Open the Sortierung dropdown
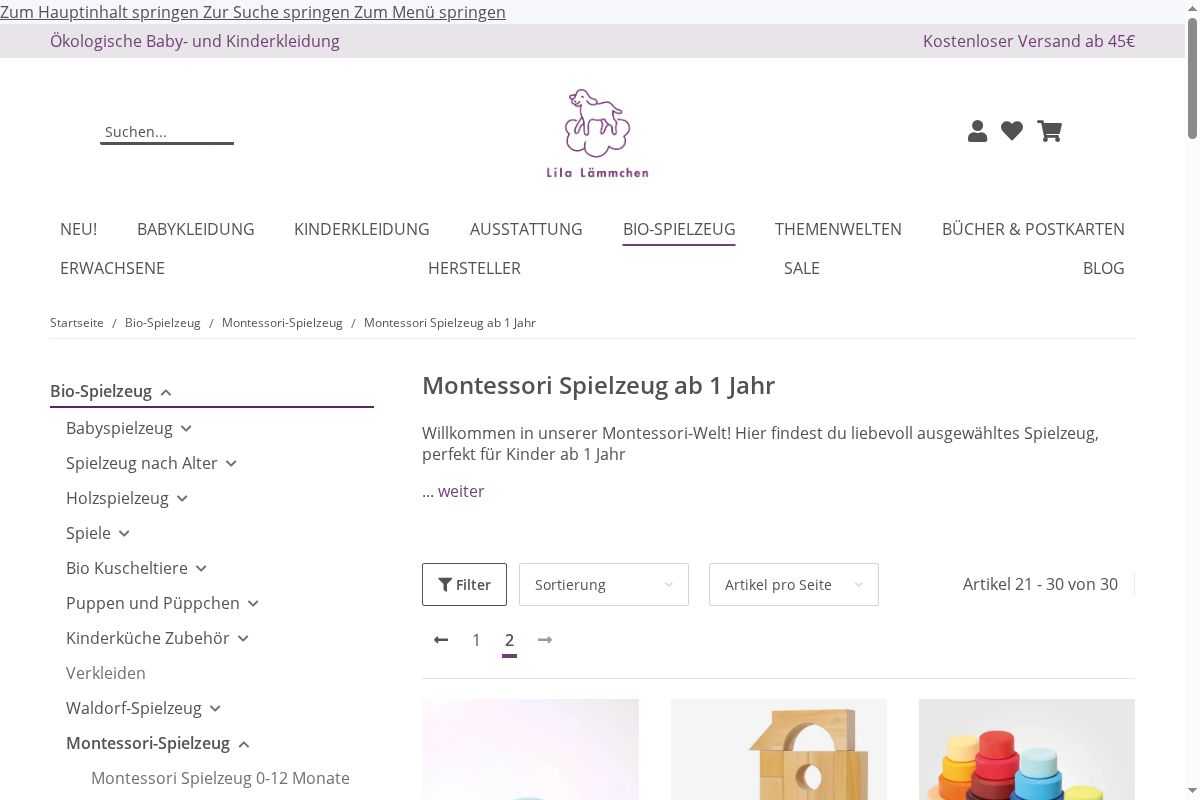The width and height of the screenshot is (1200, 800). pos(603,584)
